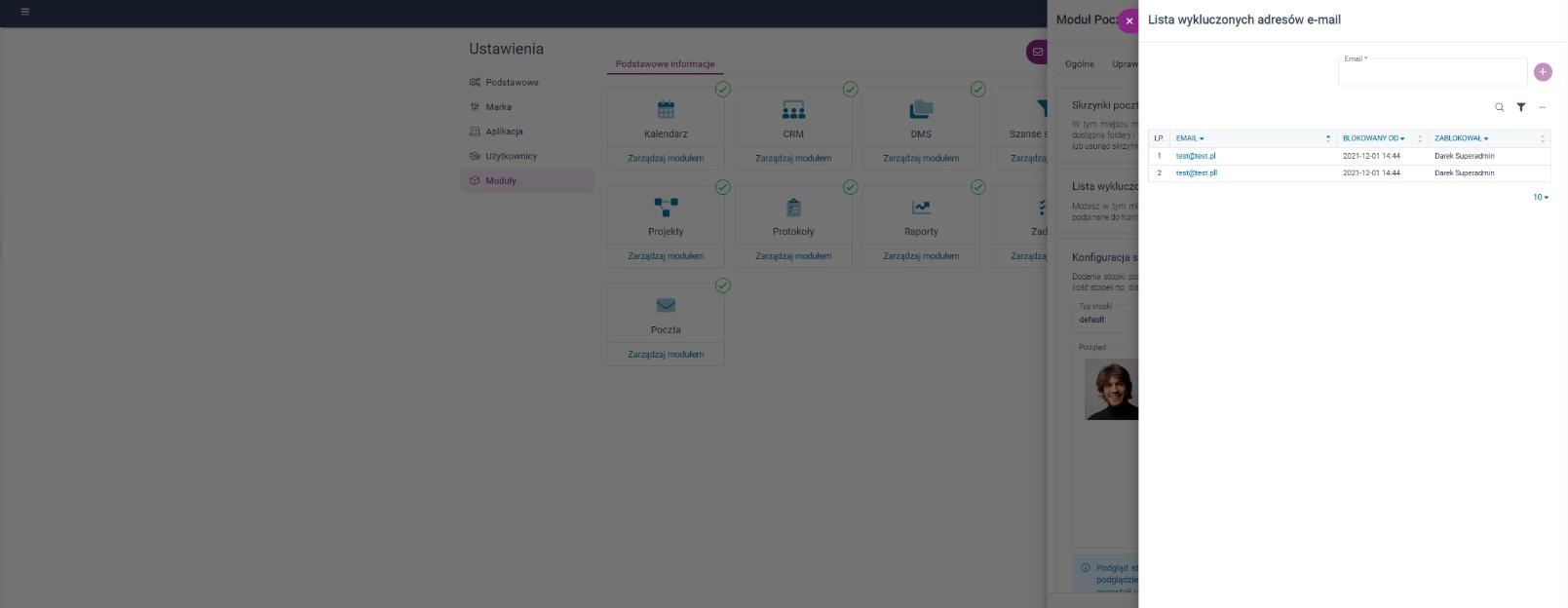Toggle the green checkmark on Kalendarz module
Viewport: 1568px width, 608px height.
(x=722, y=89)
